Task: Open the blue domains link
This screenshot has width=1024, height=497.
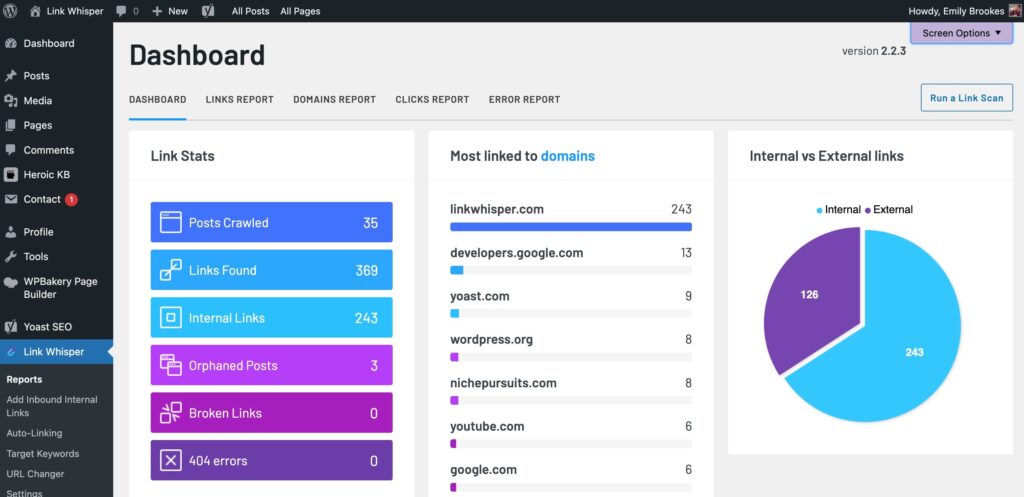Action: coord(568,156)
